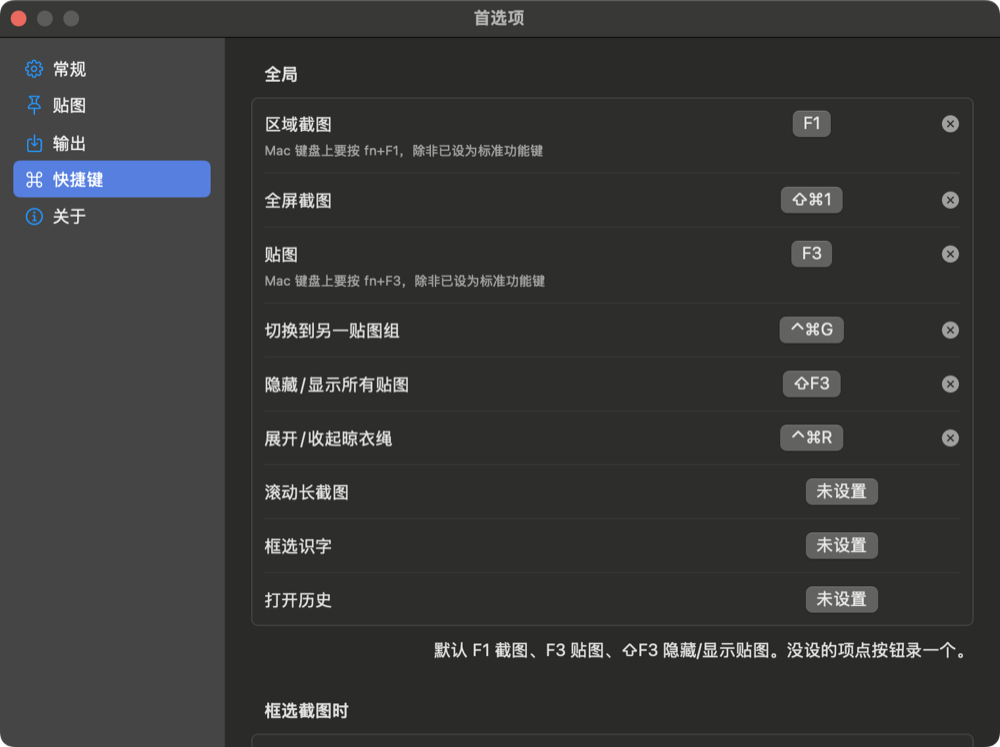This screenshot has height=747, width=1000.
Task: Clear the 全屏截图 shortcut with the X icon
Action: point(950,200)
